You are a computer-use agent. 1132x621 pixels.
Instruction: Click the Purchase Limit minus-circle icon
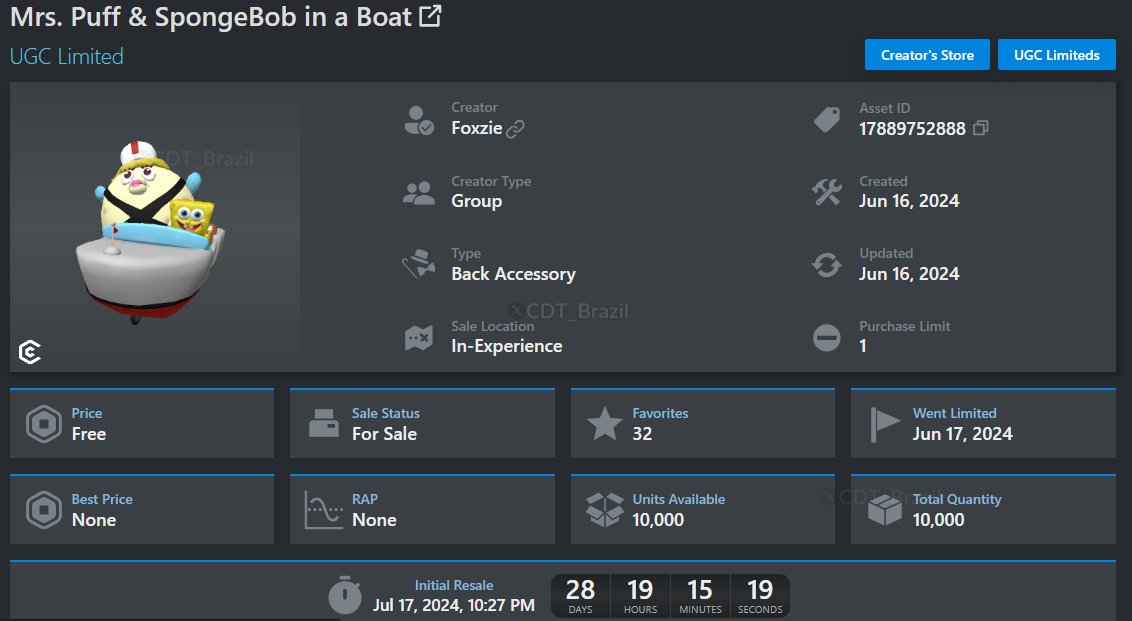(x=827, y=337)
